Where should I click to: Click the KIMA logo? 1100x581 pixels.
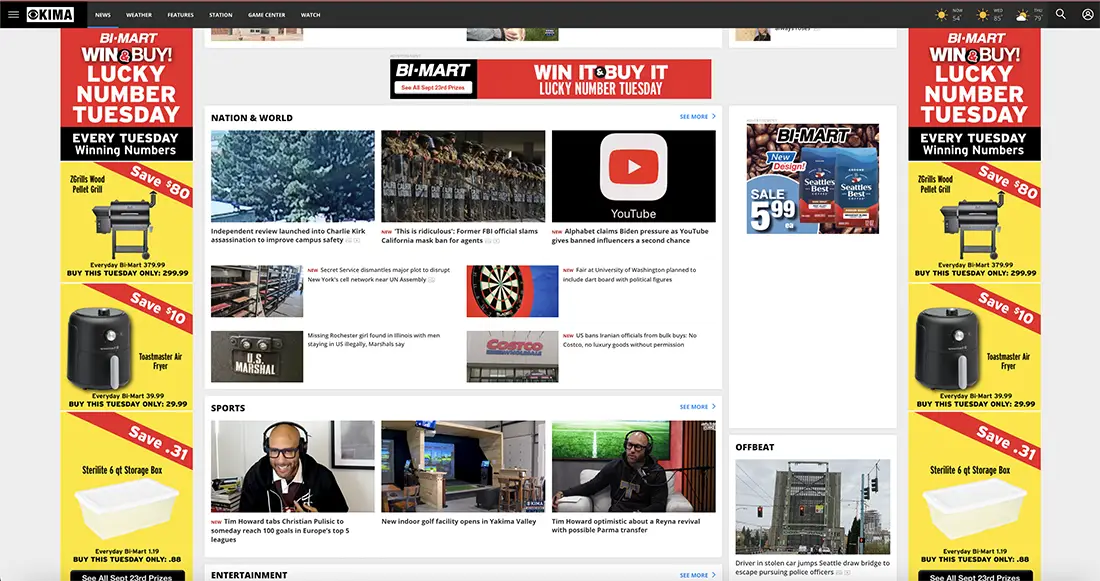(51, 14)
